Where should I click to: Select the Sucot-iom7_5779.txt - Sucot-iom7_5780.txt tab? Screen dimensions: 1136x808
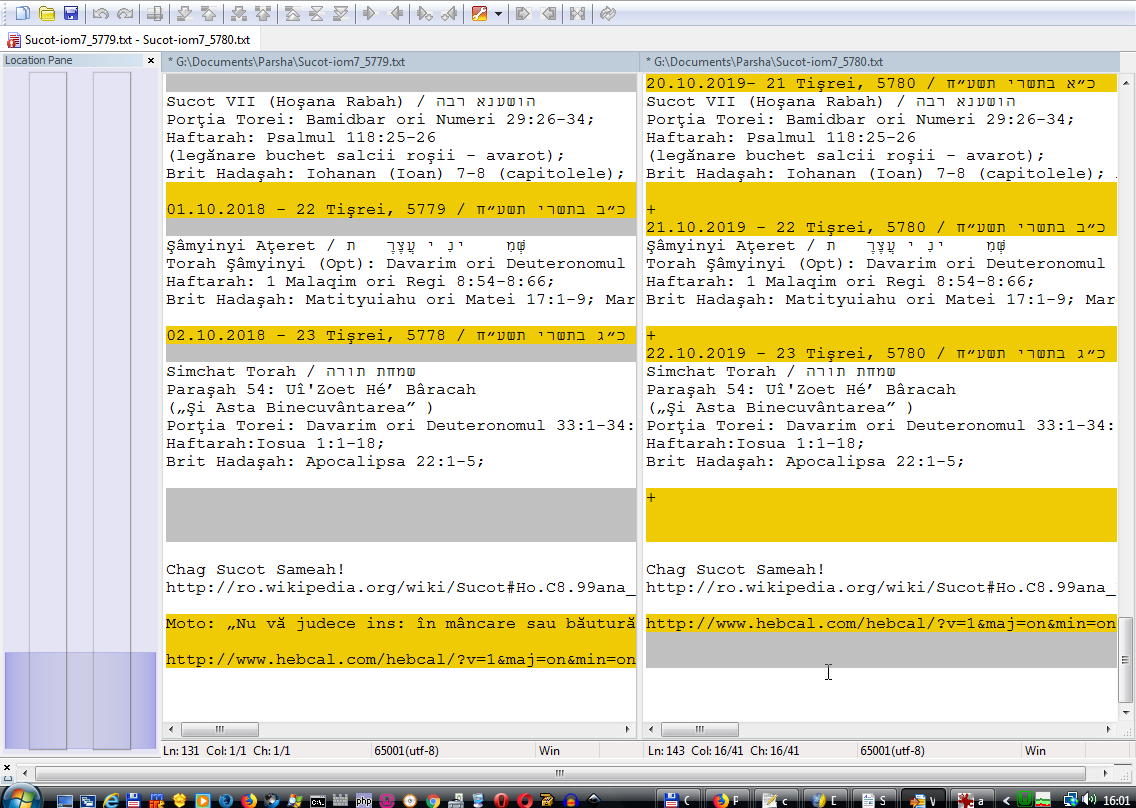point(130,40)
